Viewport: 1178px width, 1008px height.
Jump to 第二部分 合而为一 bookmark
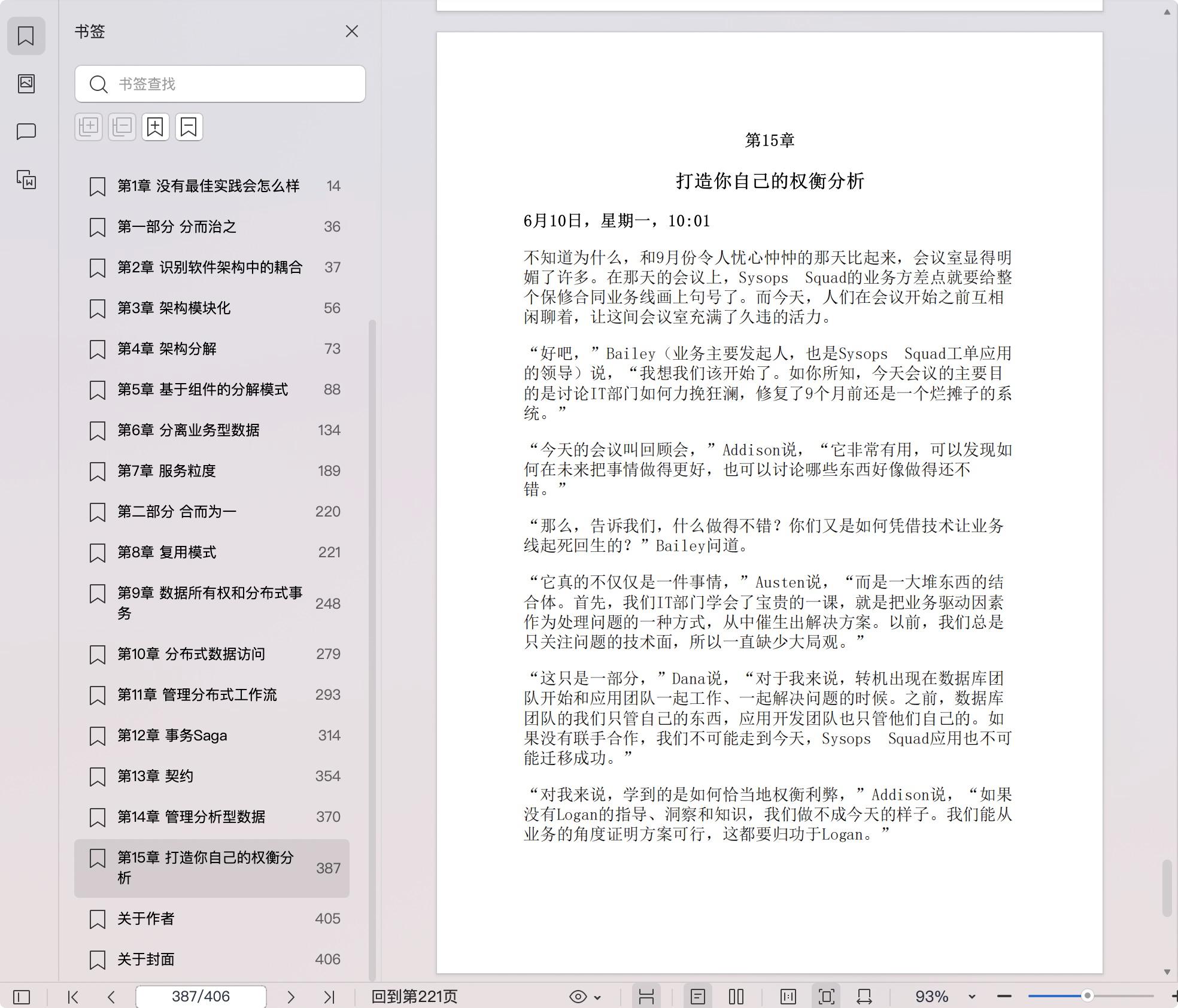tap(212, 512)
